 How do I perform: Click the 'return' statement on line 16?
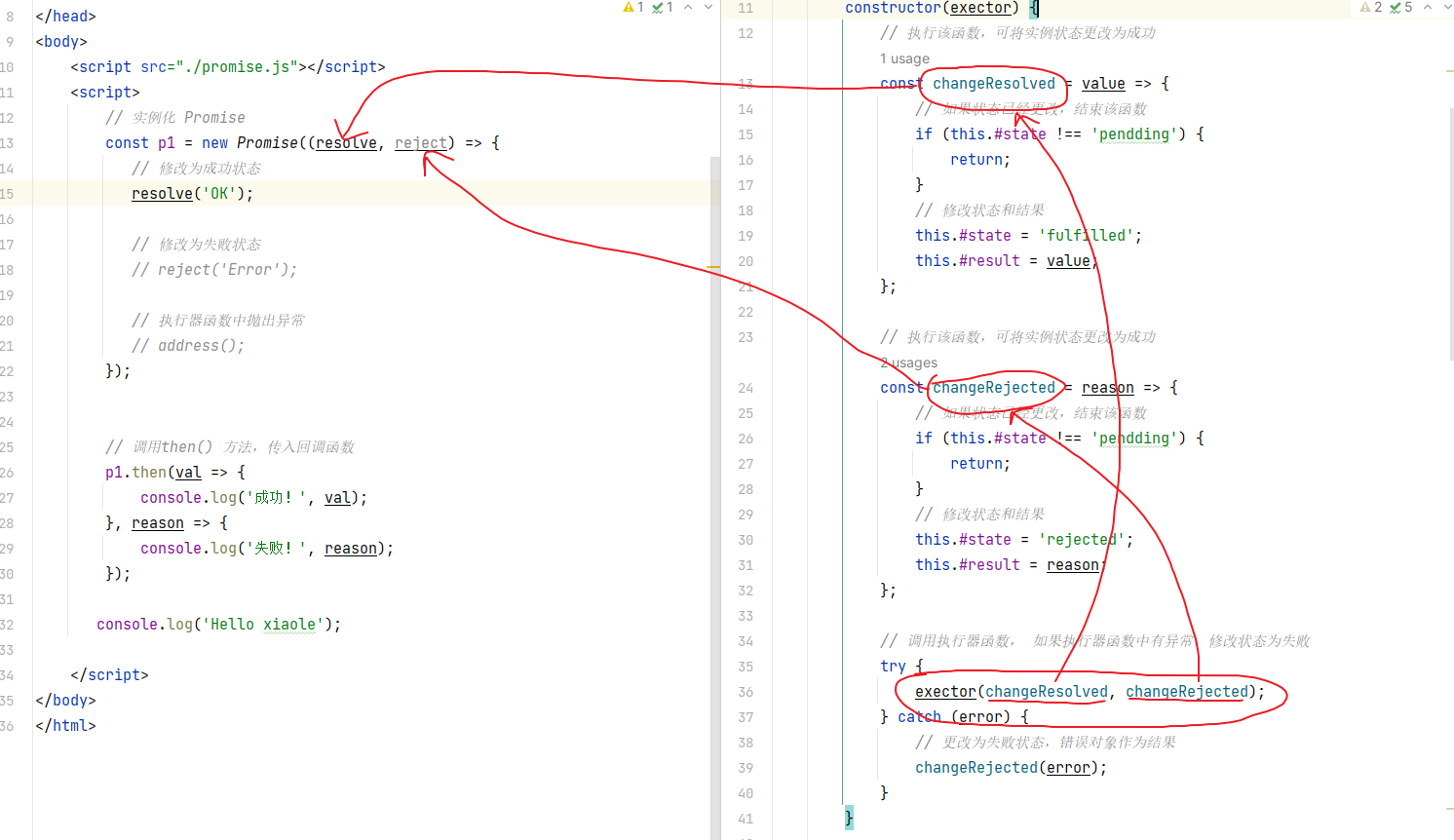[980, 160]
